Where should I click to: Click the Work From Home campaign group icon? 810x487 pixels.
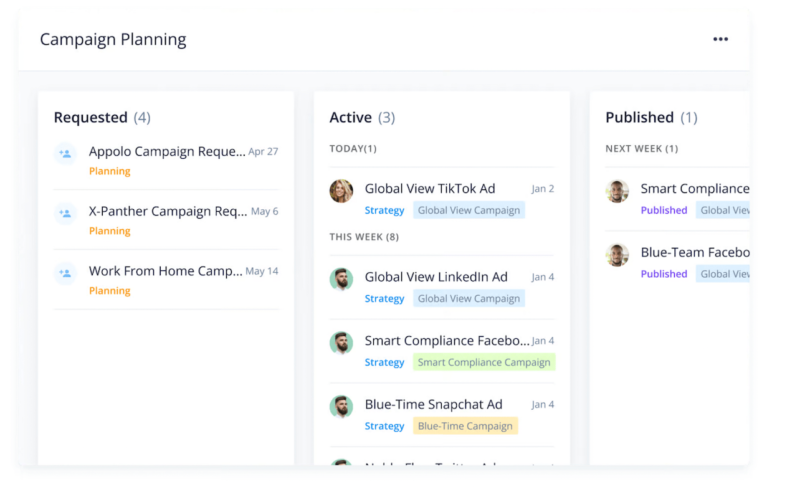point(65,273)
